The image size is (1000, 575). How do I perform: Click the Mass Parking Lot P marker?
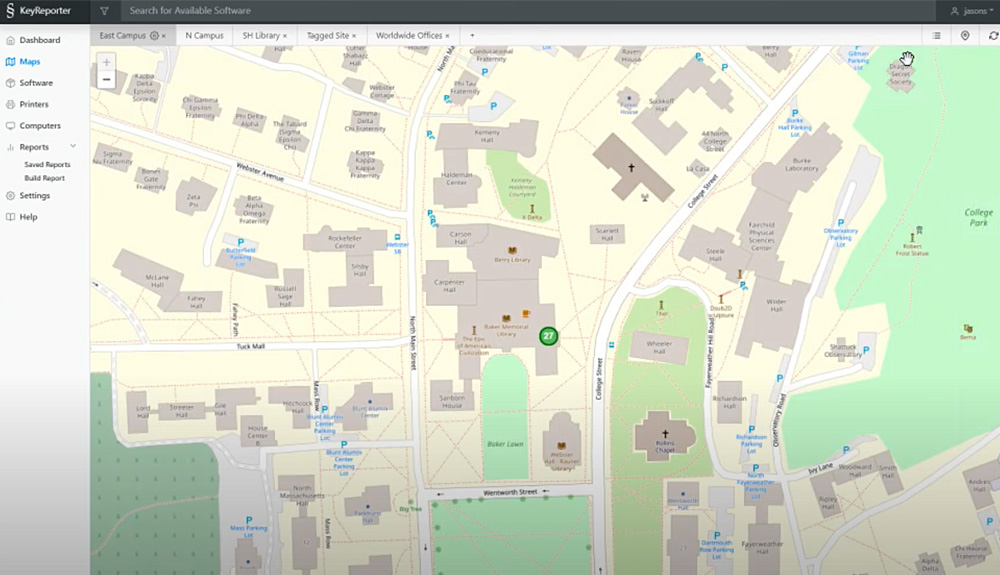(249, 520)
